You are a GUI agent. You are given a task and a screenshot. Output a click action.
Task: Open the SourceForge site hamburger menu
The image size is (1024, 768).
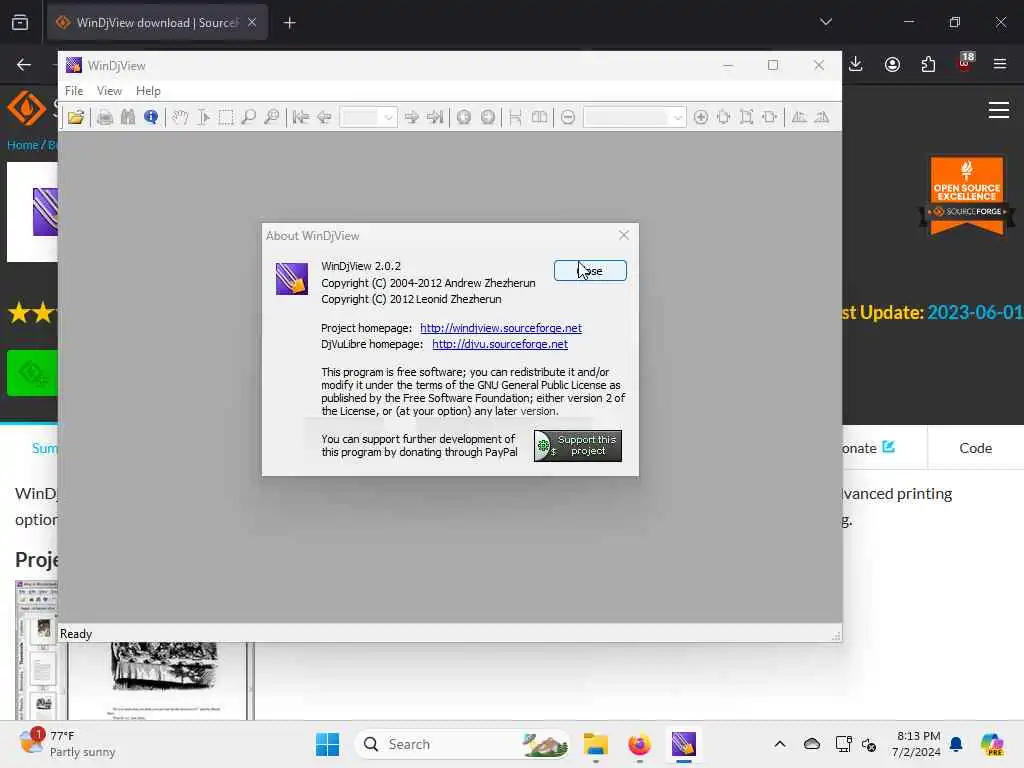tap(999, 110)
